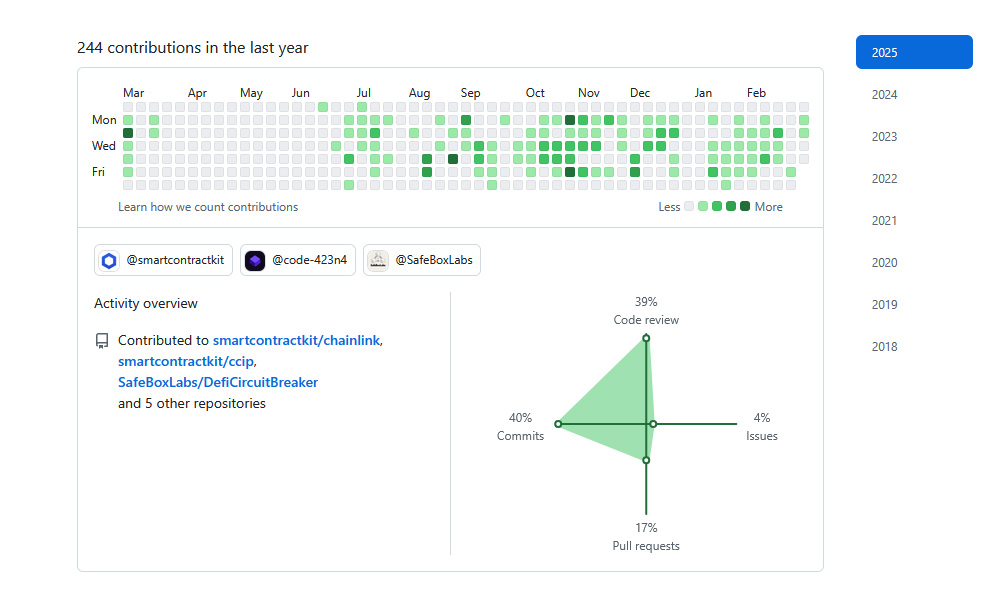Click the highlighted 2025 year button
Screen dimensions: 1000x604
[913, 51]
